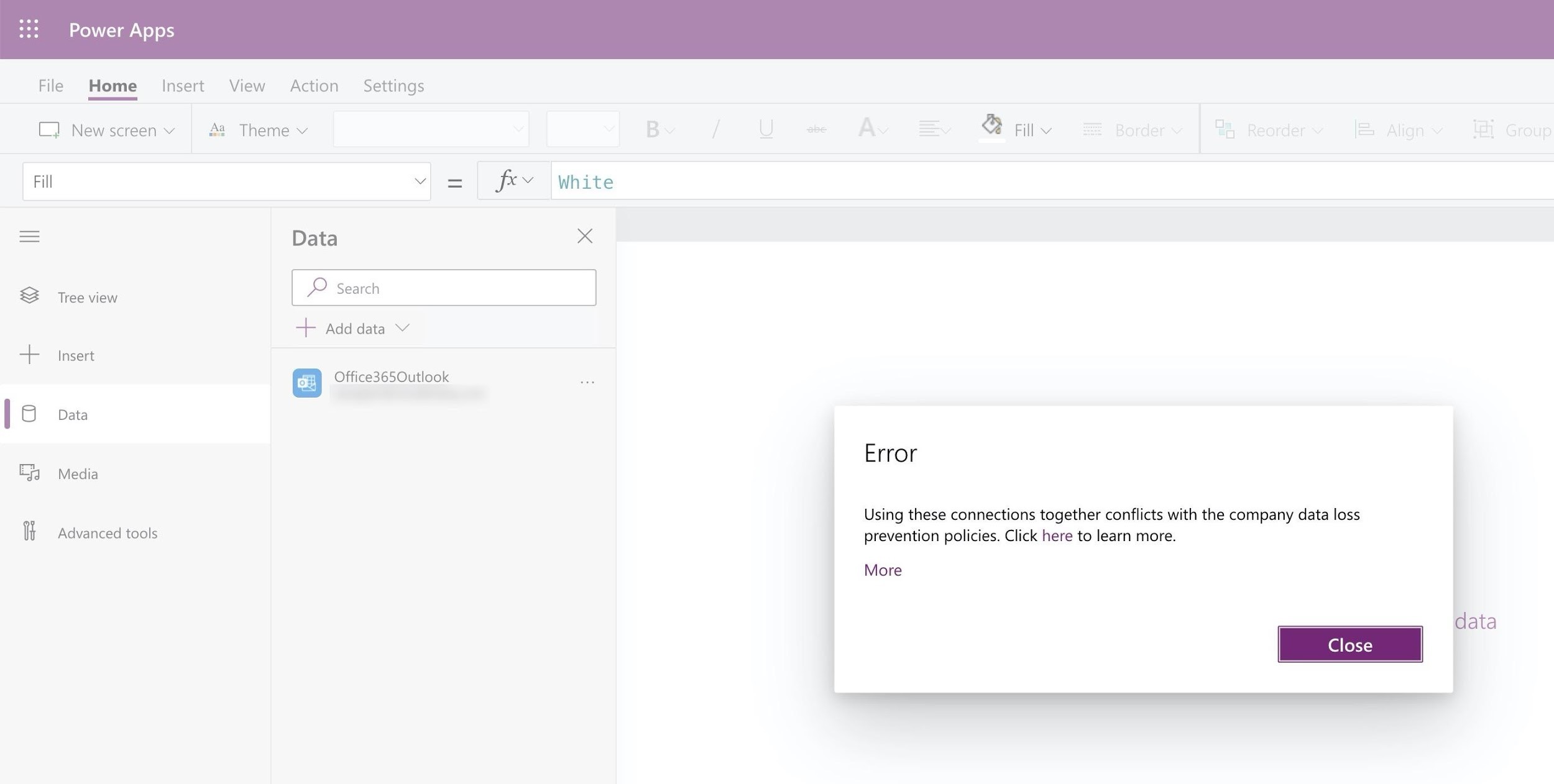
Task: Expand the New screen dropdown arrow
Action: (169, 130)
